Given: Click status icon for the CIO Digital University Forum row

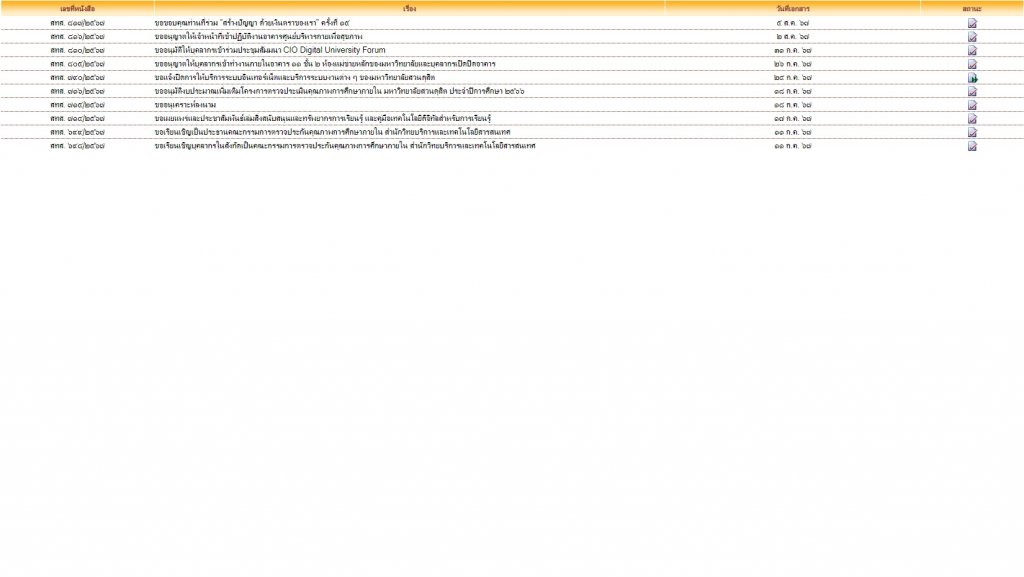Looking at the screenshot, I should pyautogui.click(x=972, y=50).
